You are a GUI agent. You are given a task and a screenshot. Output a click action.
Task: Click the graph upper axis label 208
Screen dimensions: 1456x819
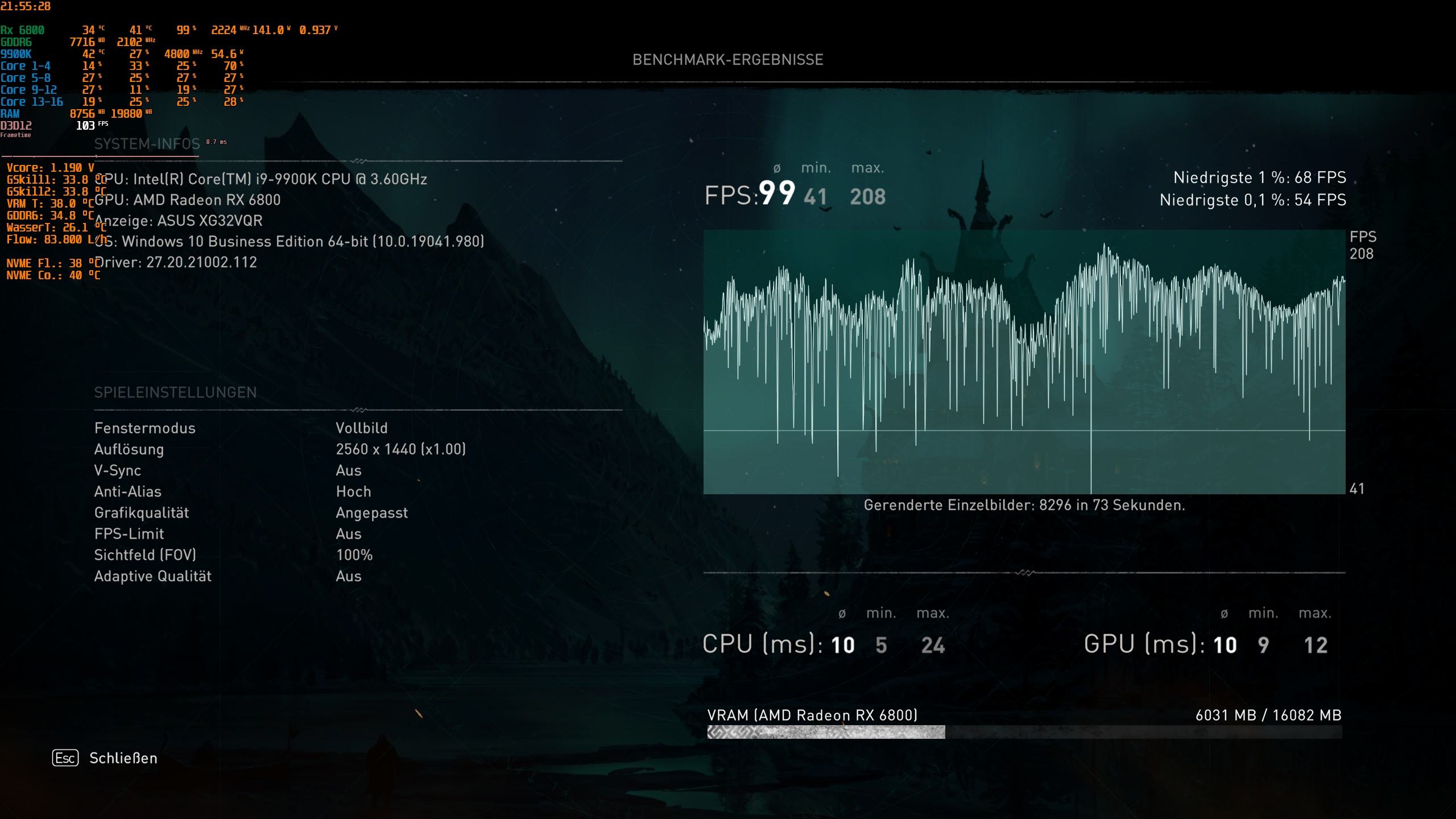[1362, 254]
